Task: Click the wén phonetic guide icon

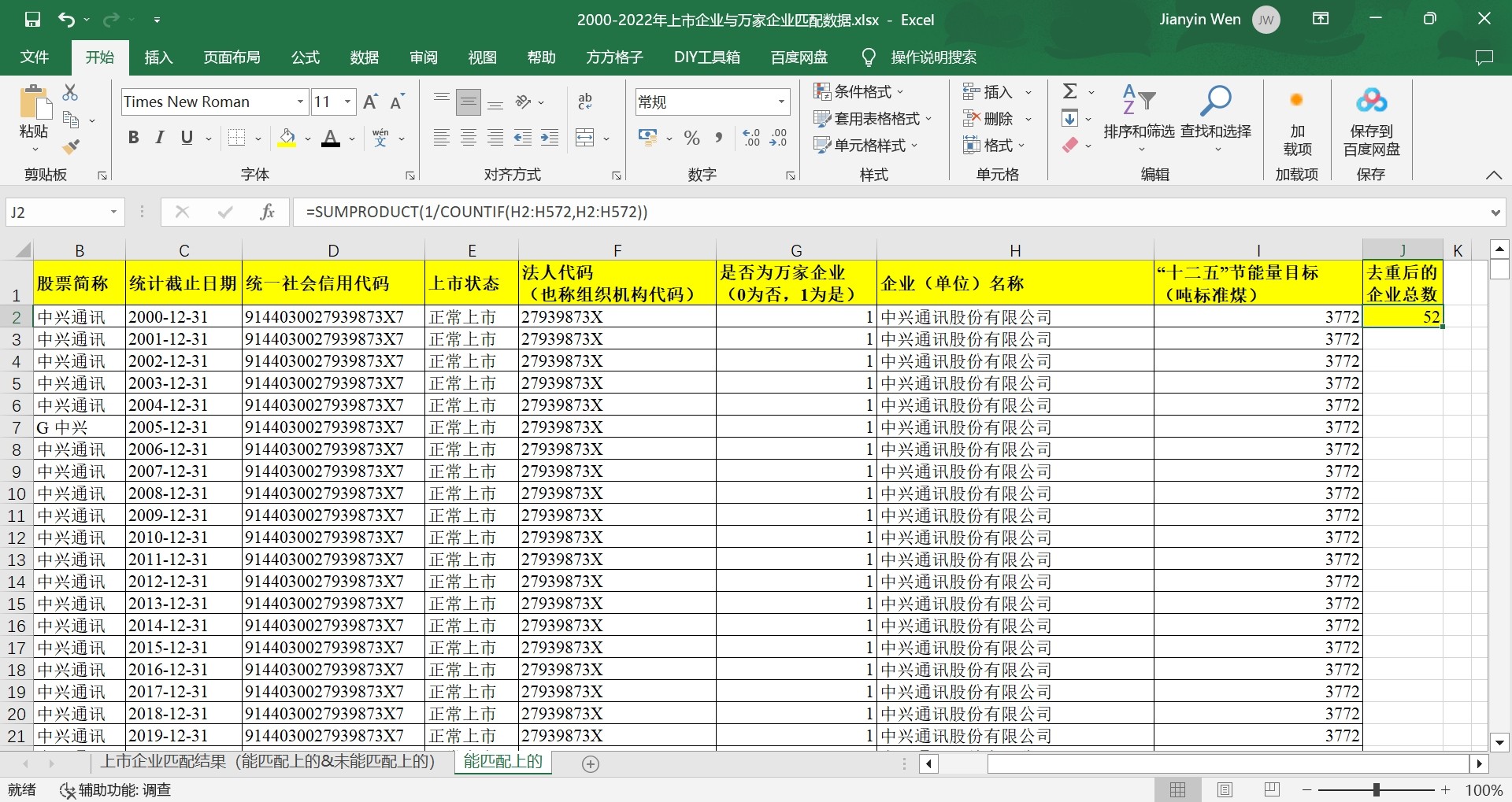Action: pyautogui.click(x=381, y=139)
